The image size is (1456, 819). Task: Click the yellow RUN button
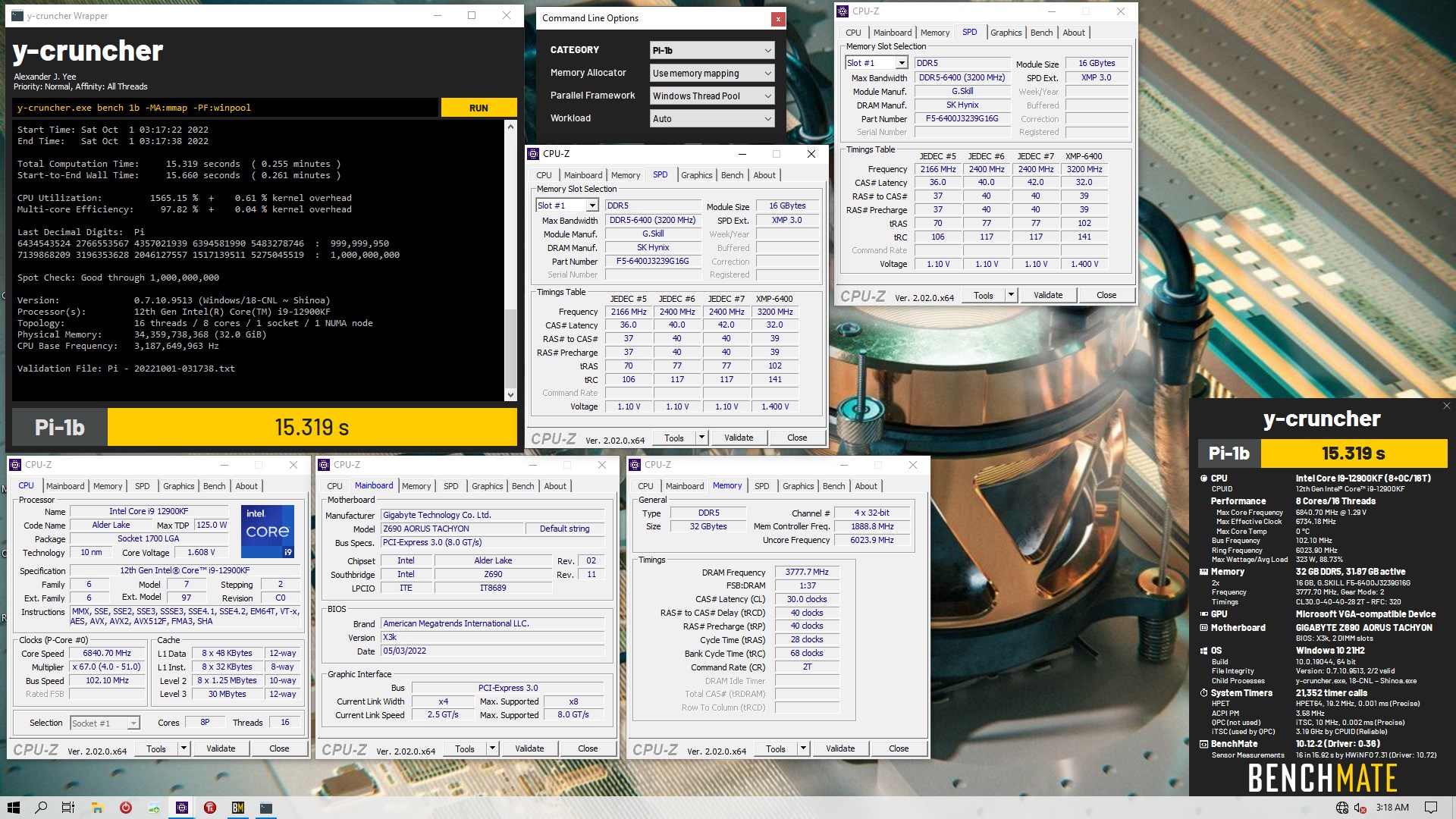point(479,108)
